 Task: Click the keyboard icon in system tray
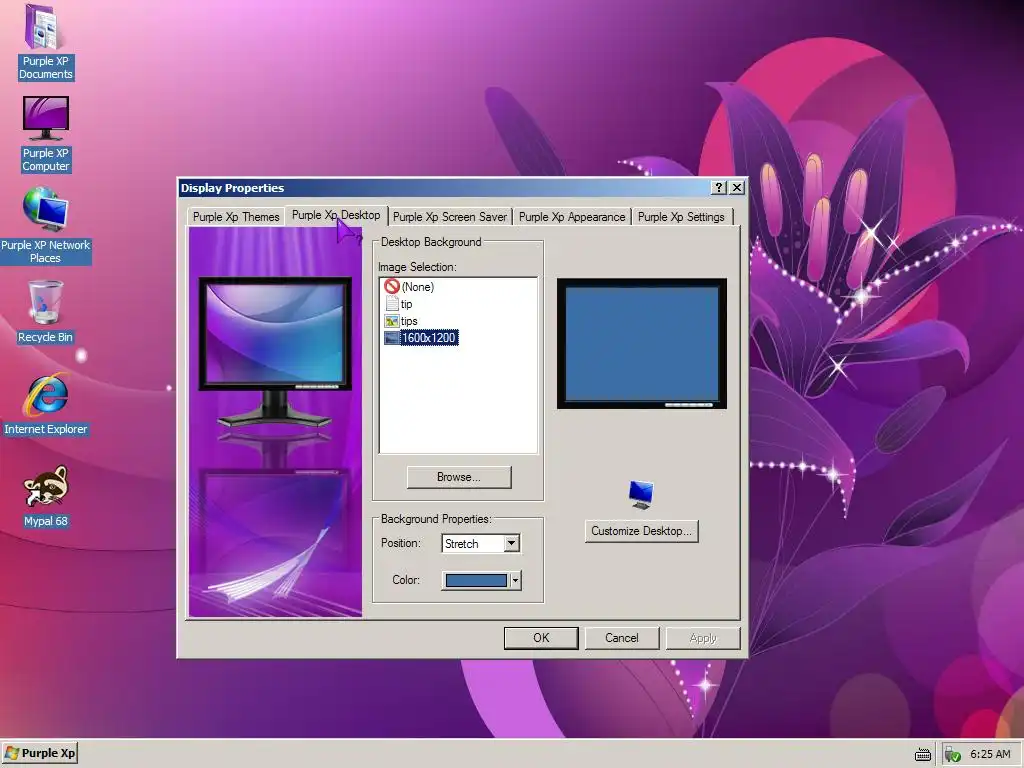[x=922, y=754]
